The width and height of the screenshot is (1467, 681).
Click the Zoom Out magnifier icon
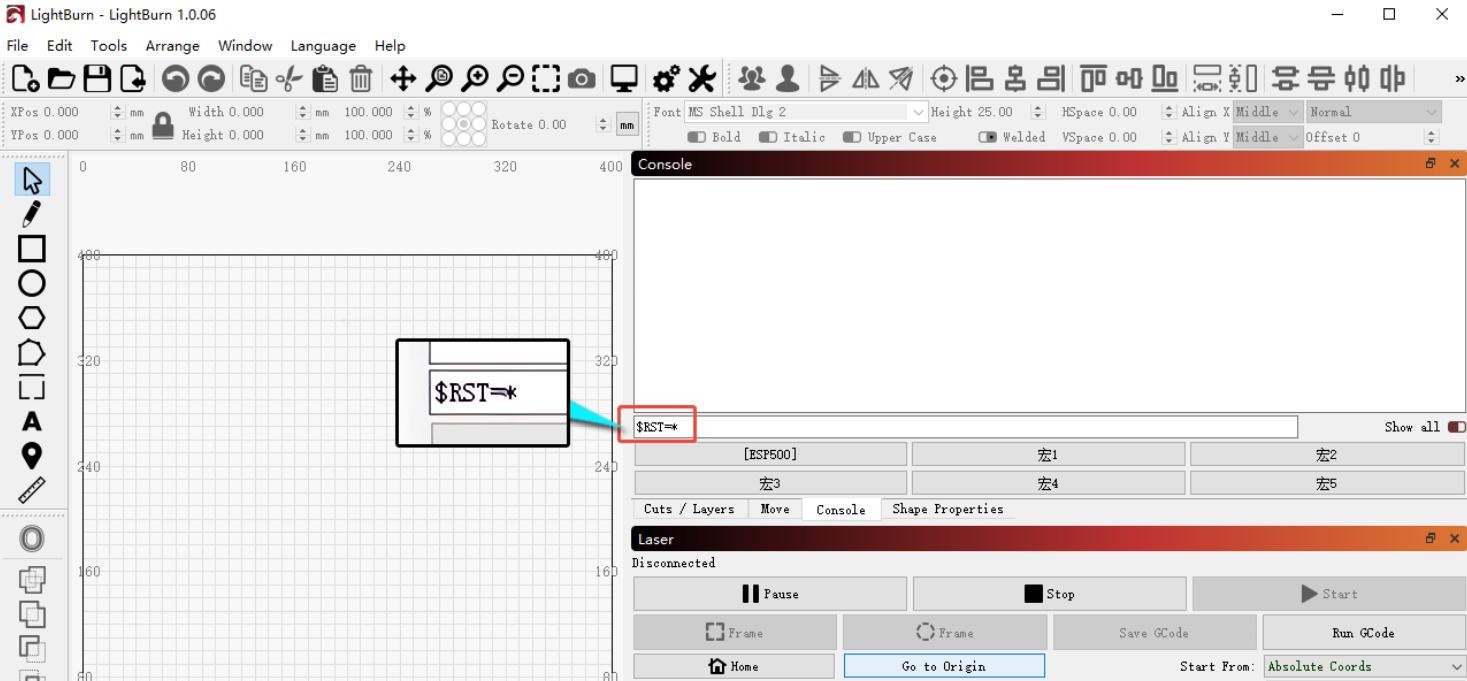pos(510,78)
